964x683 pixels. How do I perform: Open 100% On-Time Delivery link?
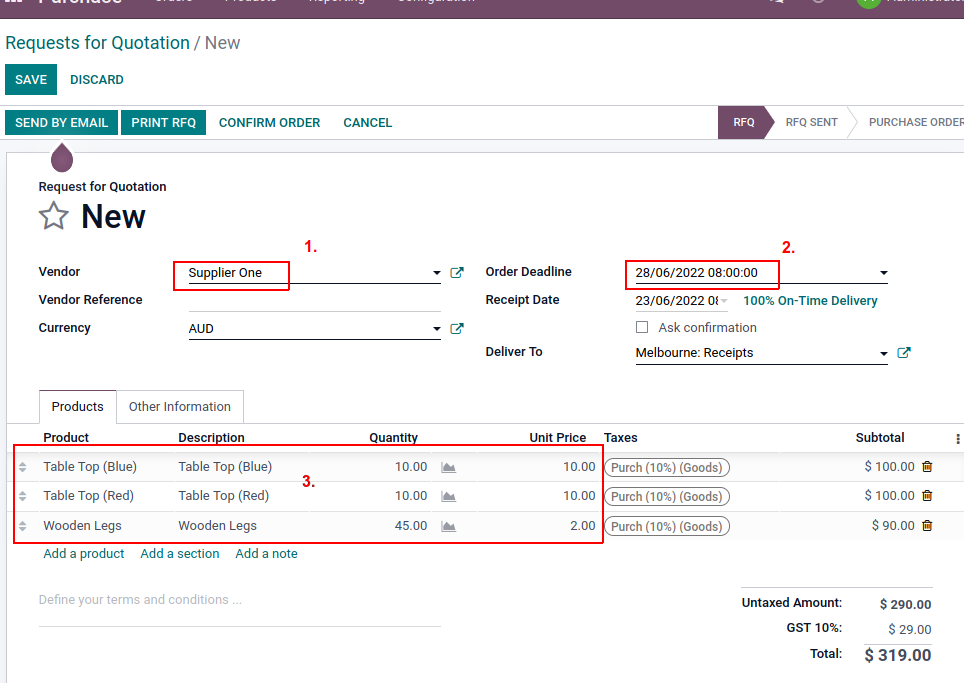click(x=810, y=301)
